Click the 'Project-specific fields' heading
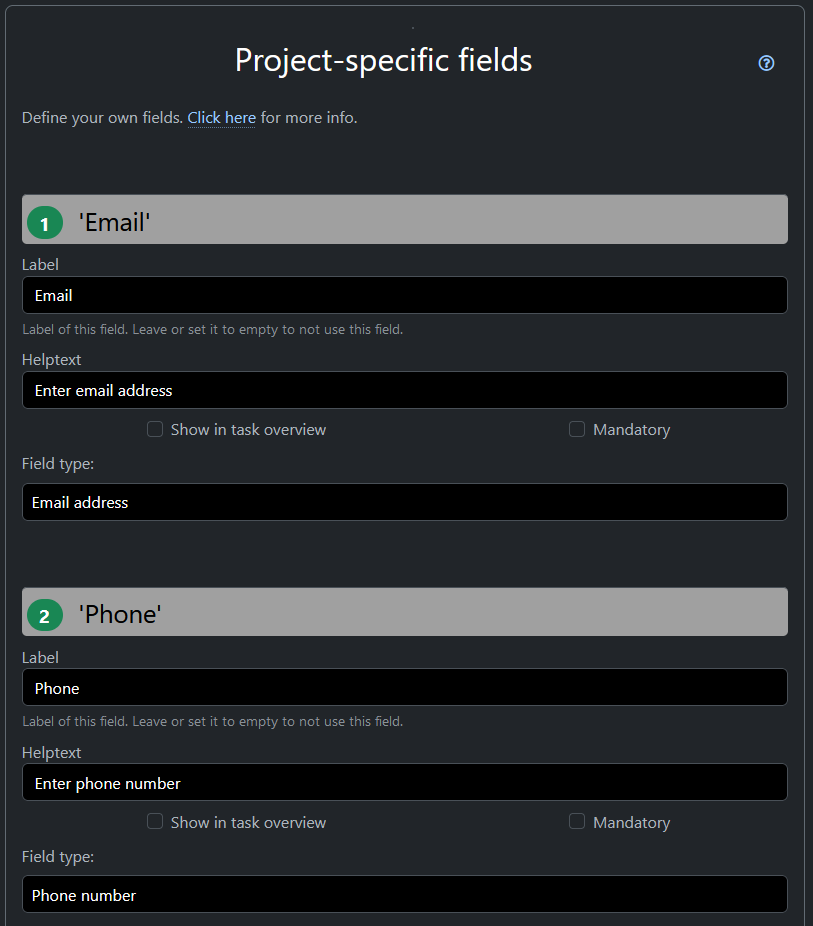This screenshot has width=813, height=926. tap(383, 60)
